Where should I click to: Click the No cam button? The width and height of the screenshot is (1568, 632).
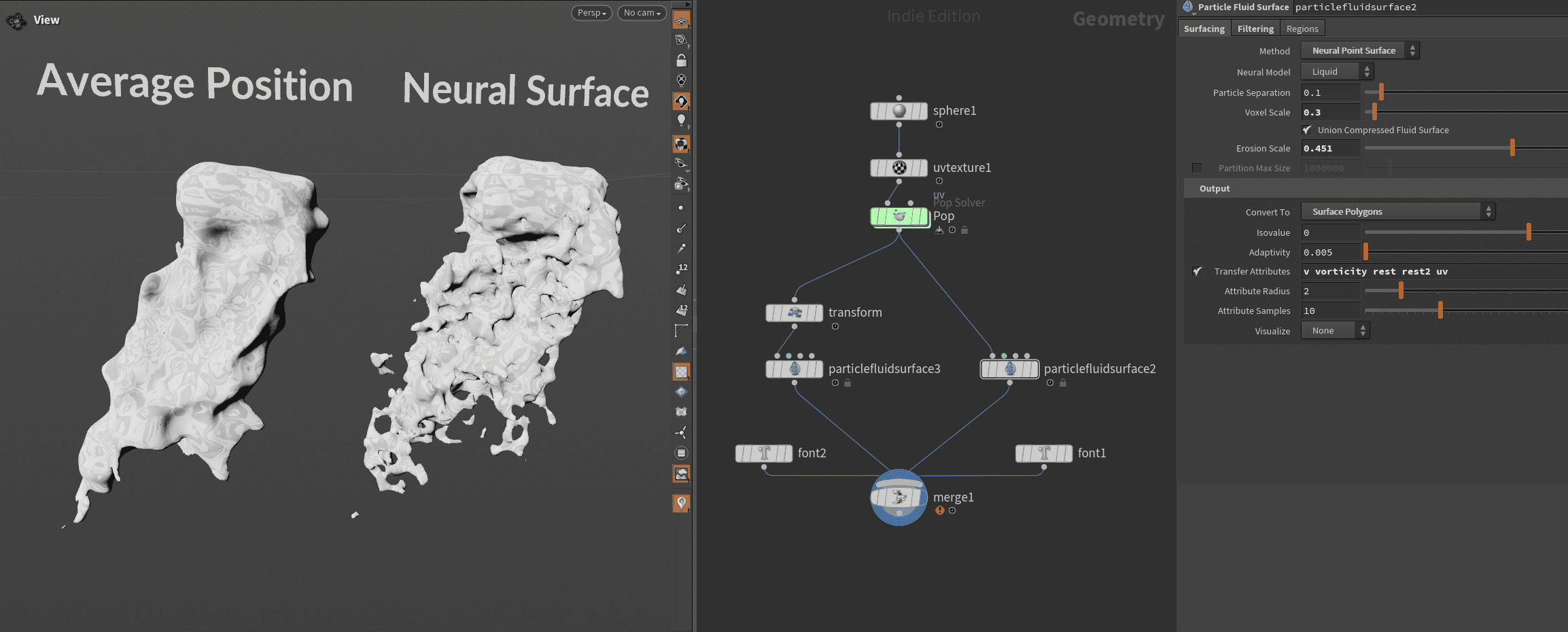640,12
